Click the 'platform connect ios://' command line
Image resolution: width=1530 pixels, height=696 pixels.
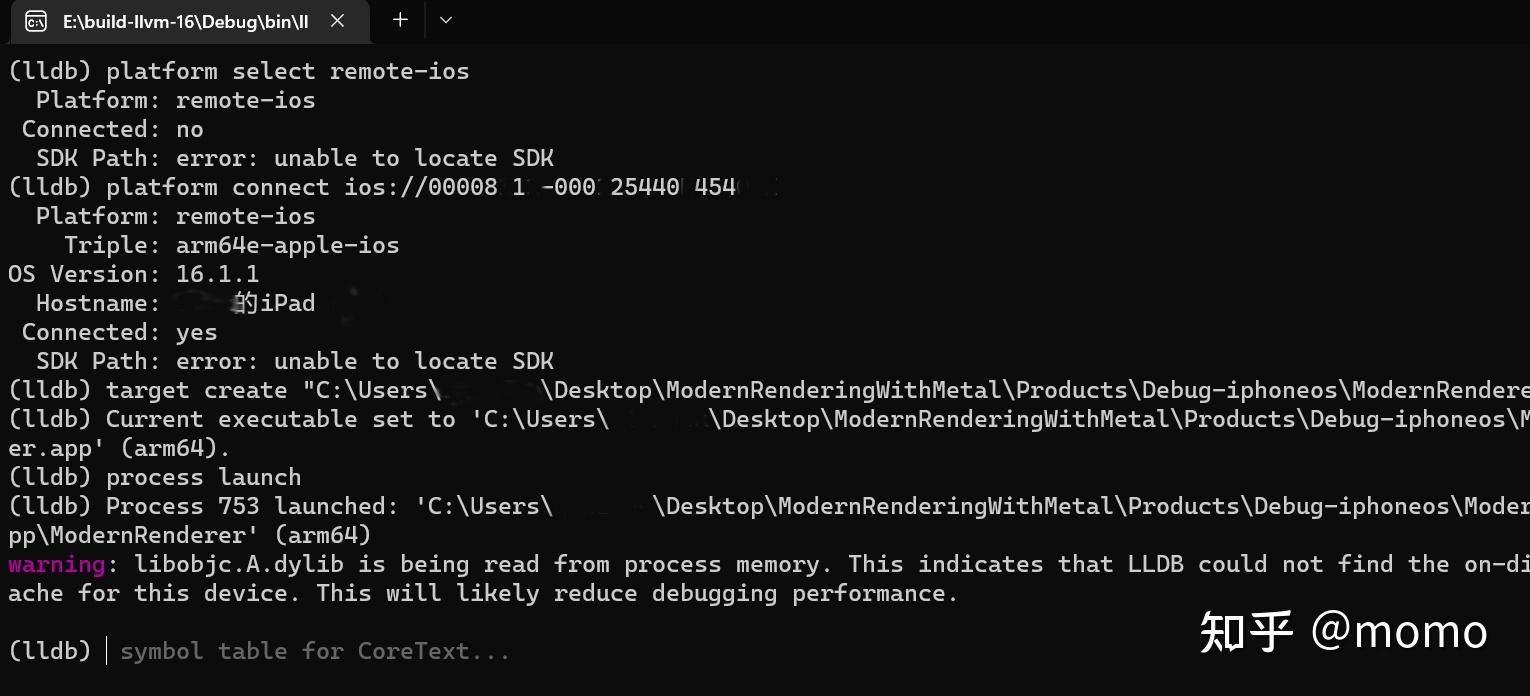click(420, 187)
